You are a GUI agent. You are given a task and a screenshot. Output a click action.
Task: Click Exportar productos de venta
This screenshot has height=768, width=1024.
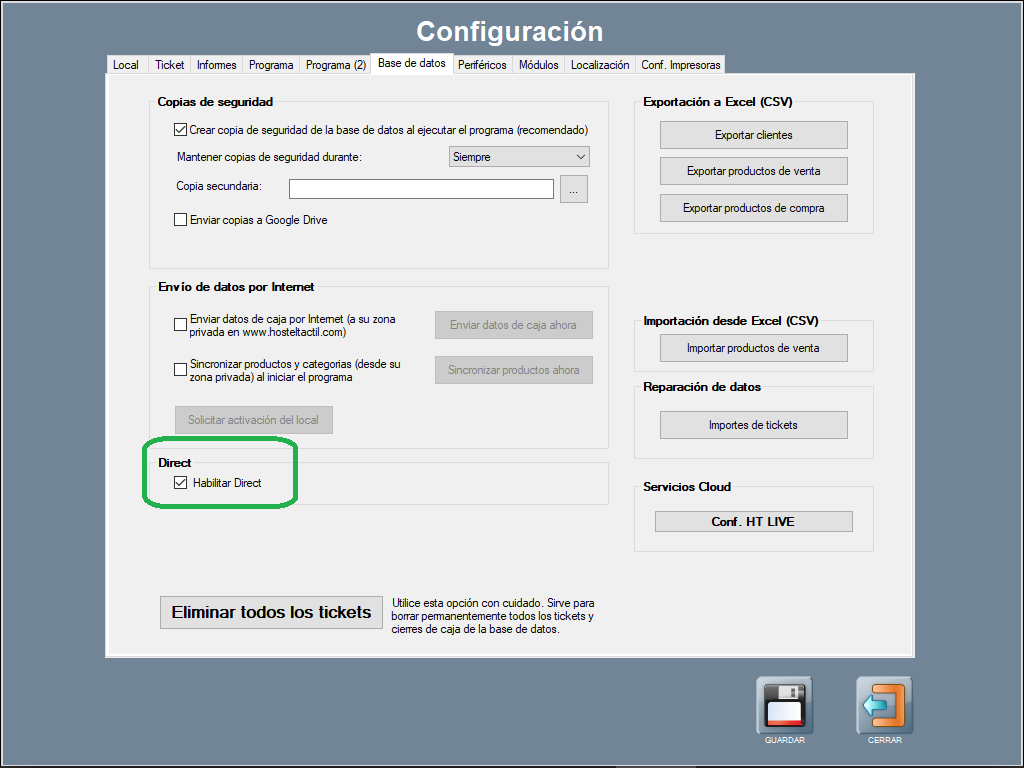coord(753,171)
